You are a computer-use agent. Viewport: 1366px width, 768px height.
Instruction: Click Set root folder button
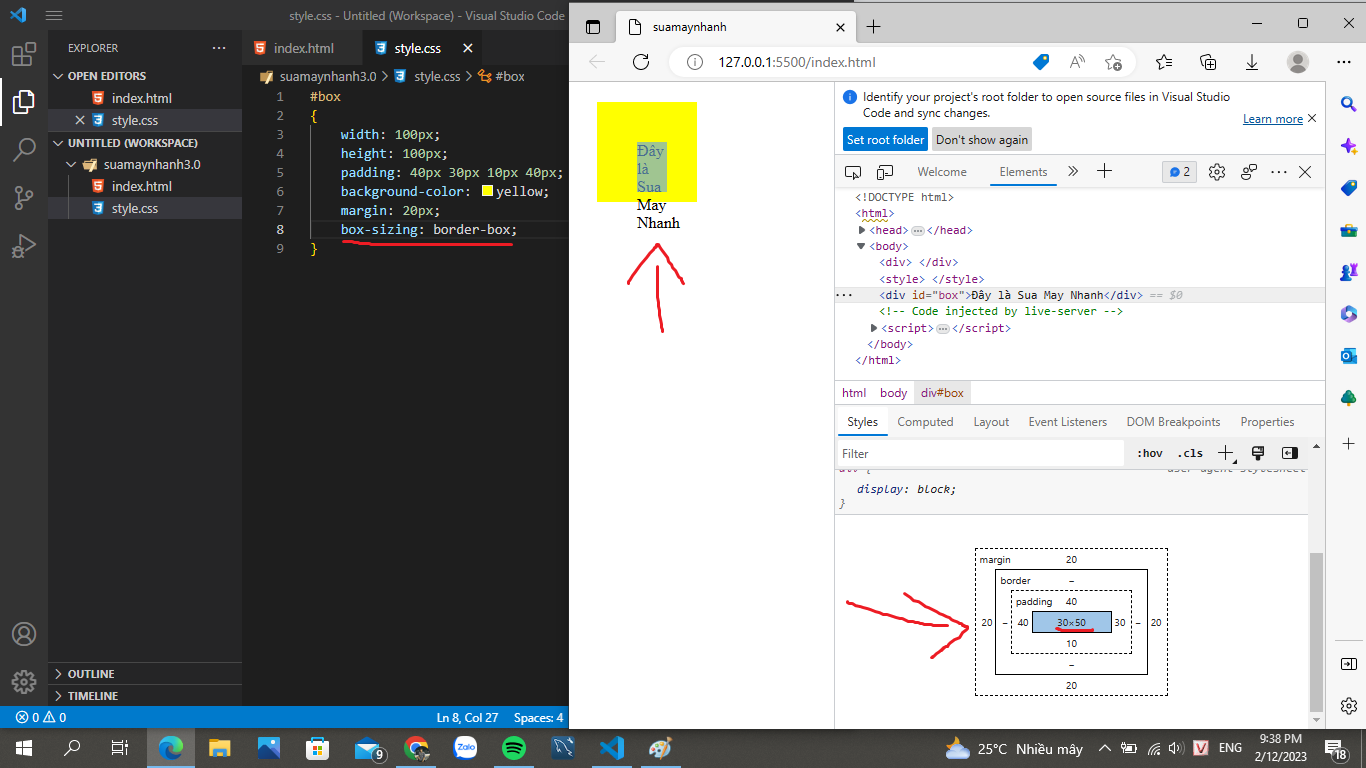point(885,140)
